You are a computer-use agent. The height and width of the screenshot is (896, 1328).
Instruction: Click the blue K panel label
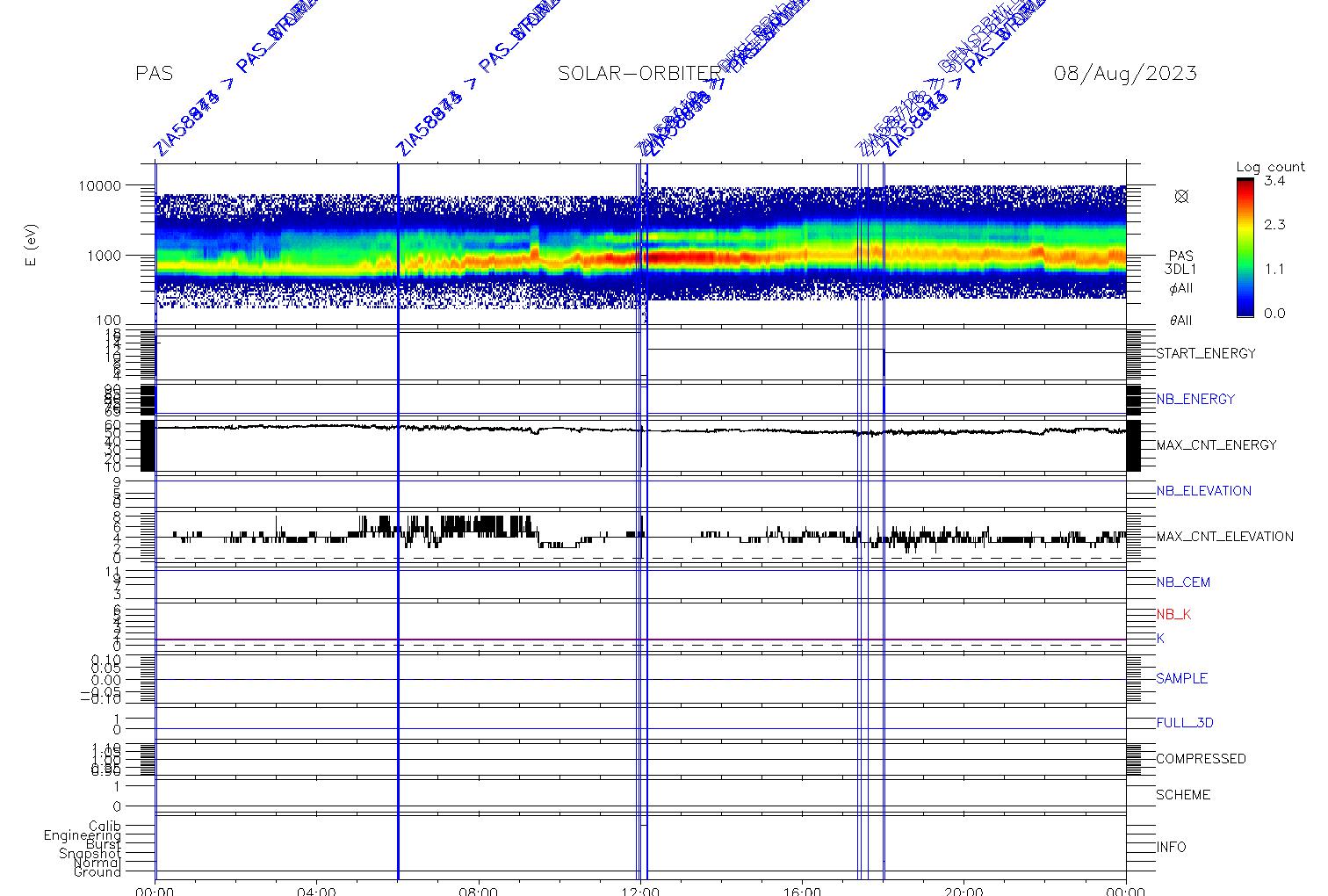click(1160, 639)
